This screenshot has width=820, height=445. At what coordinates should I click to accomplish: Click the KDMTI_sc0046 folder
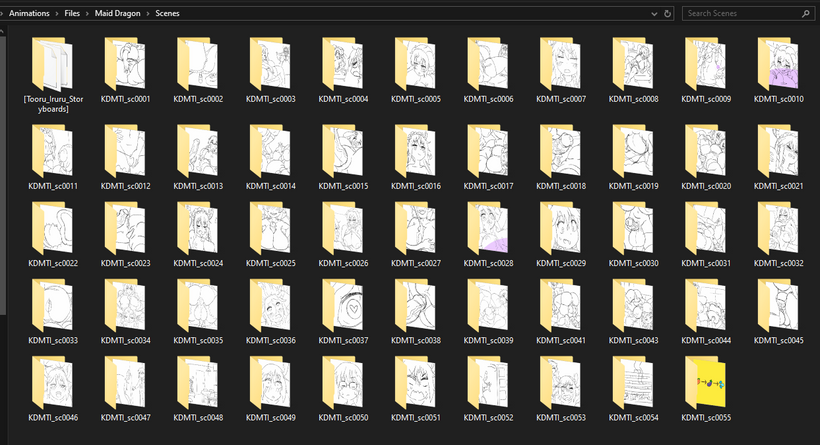pos(52,382)
